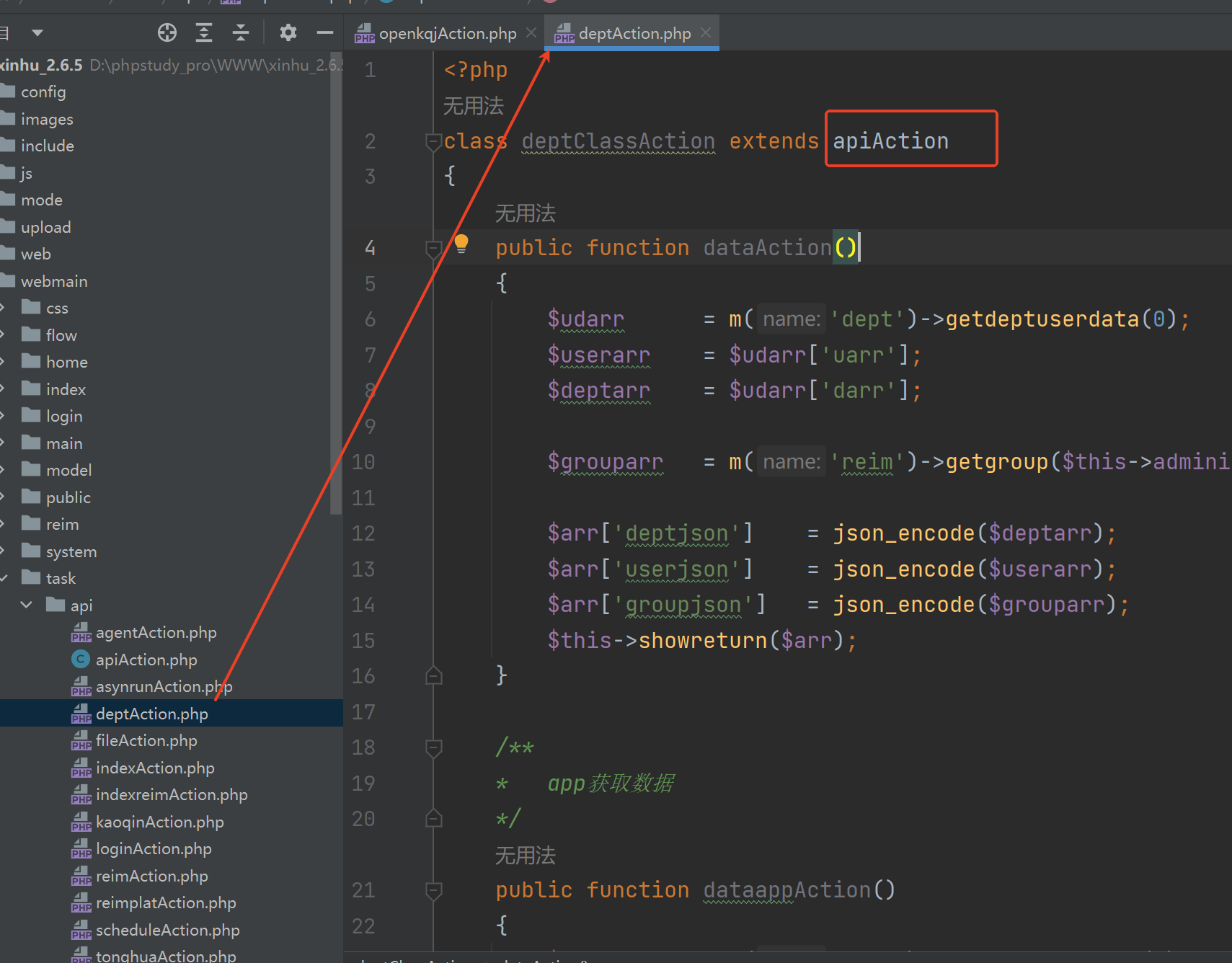Select deptAction.php in project tree
The image size is (1232, 963).
coord(151,714)
